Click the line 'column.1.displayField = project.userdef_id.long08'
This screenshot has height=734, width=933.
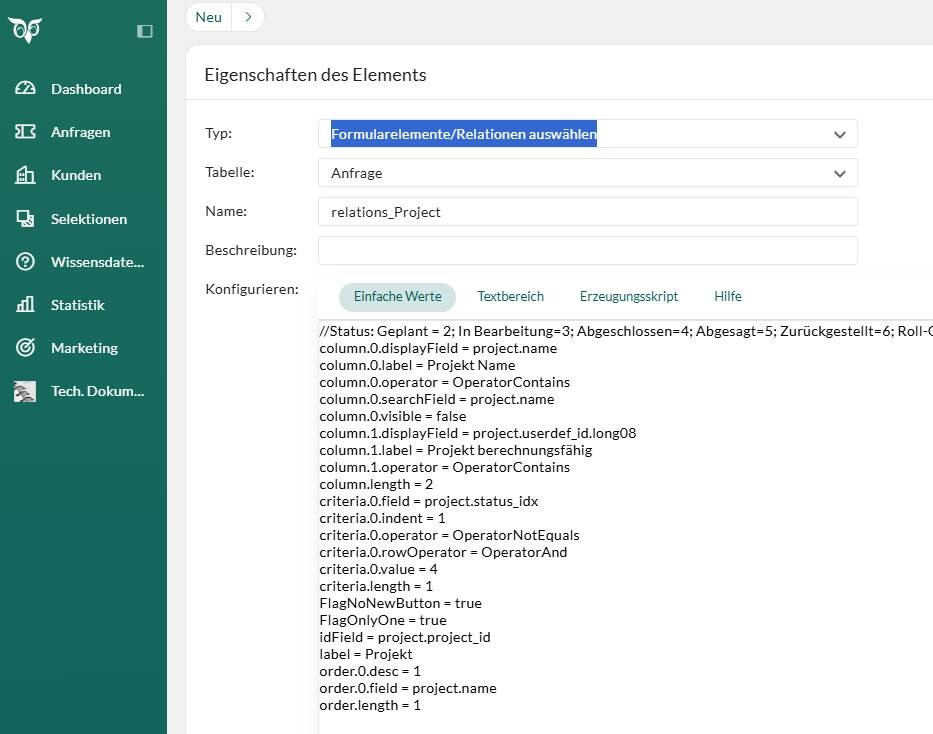point(478,433)
